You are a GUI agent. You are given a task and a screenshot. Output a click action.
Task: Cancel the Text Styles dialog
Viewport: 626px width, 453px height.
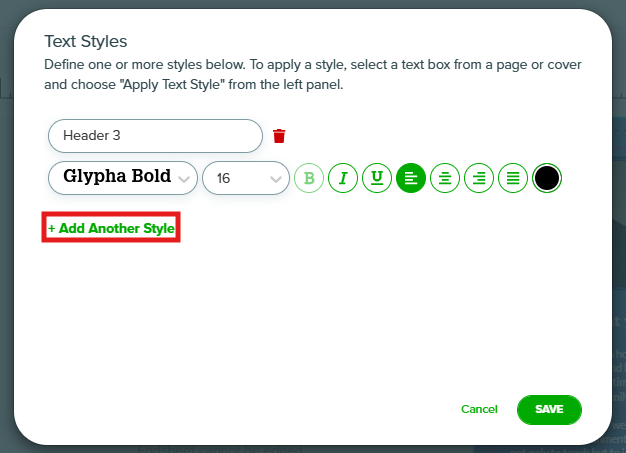[479, 409]
